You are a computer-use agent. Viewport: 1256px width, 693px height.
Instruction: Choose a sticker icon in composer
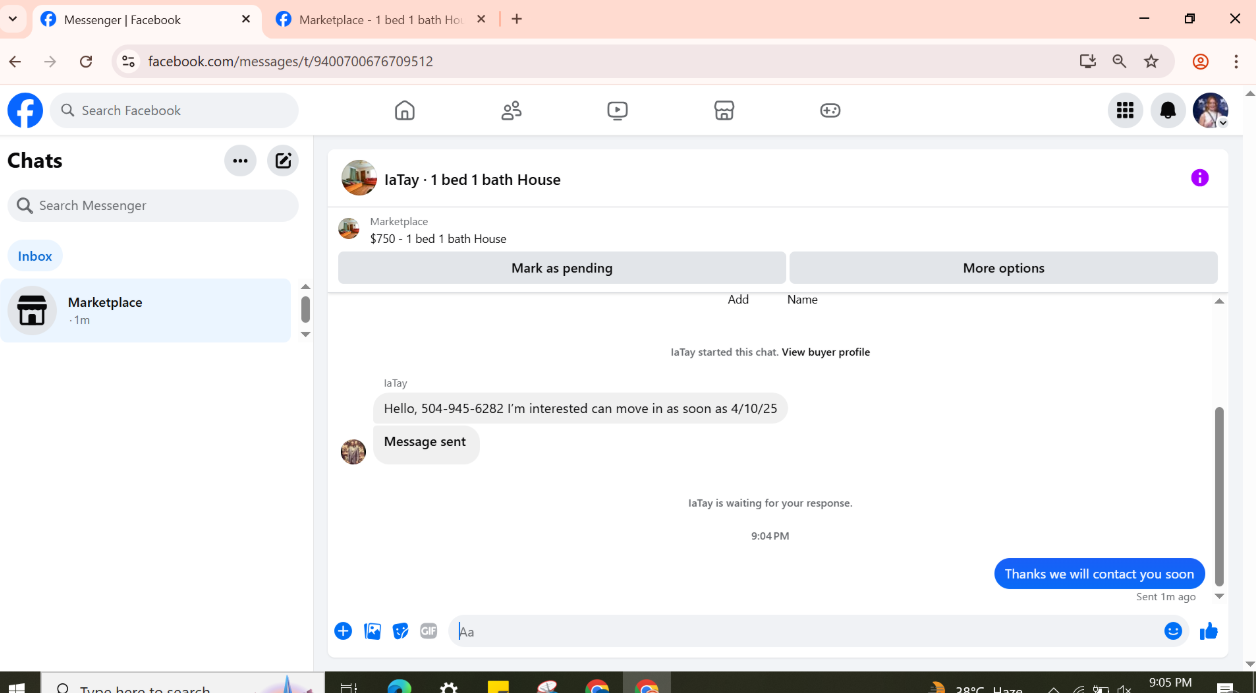click(x=401, y=631)
